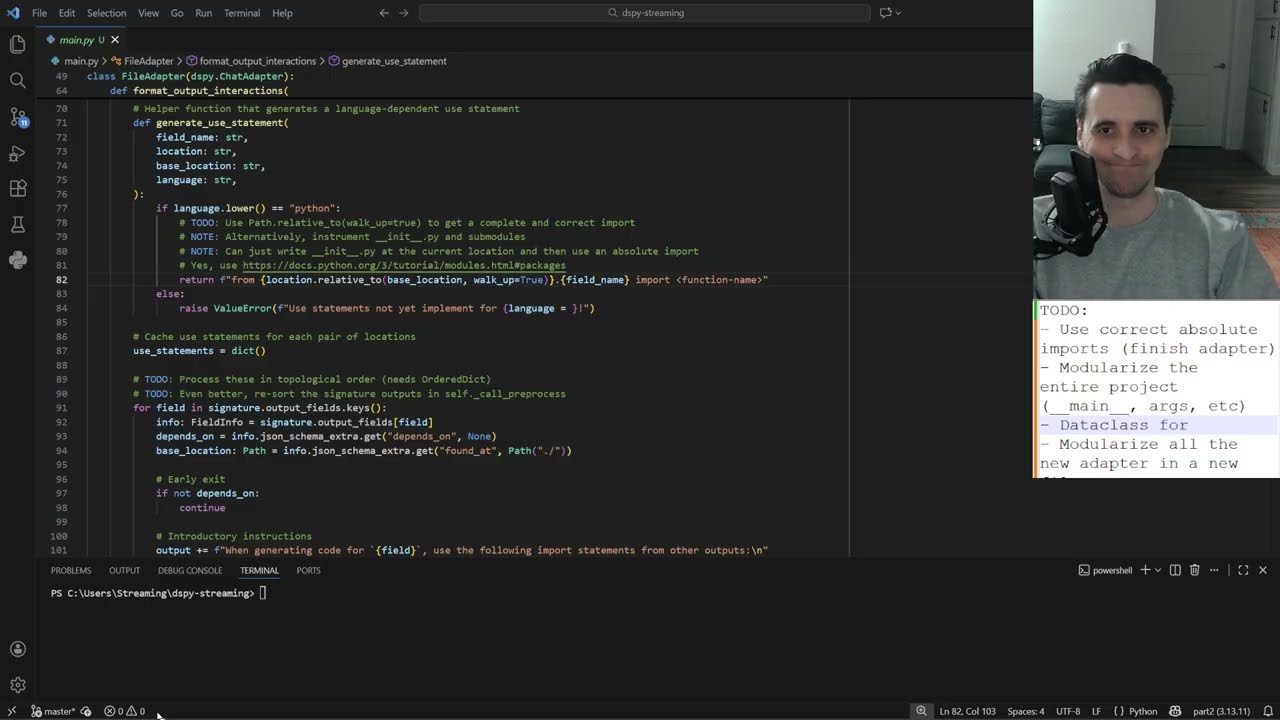
Task: Open the terminal launch profile dropdown
Action: (x=1158, y=570)
